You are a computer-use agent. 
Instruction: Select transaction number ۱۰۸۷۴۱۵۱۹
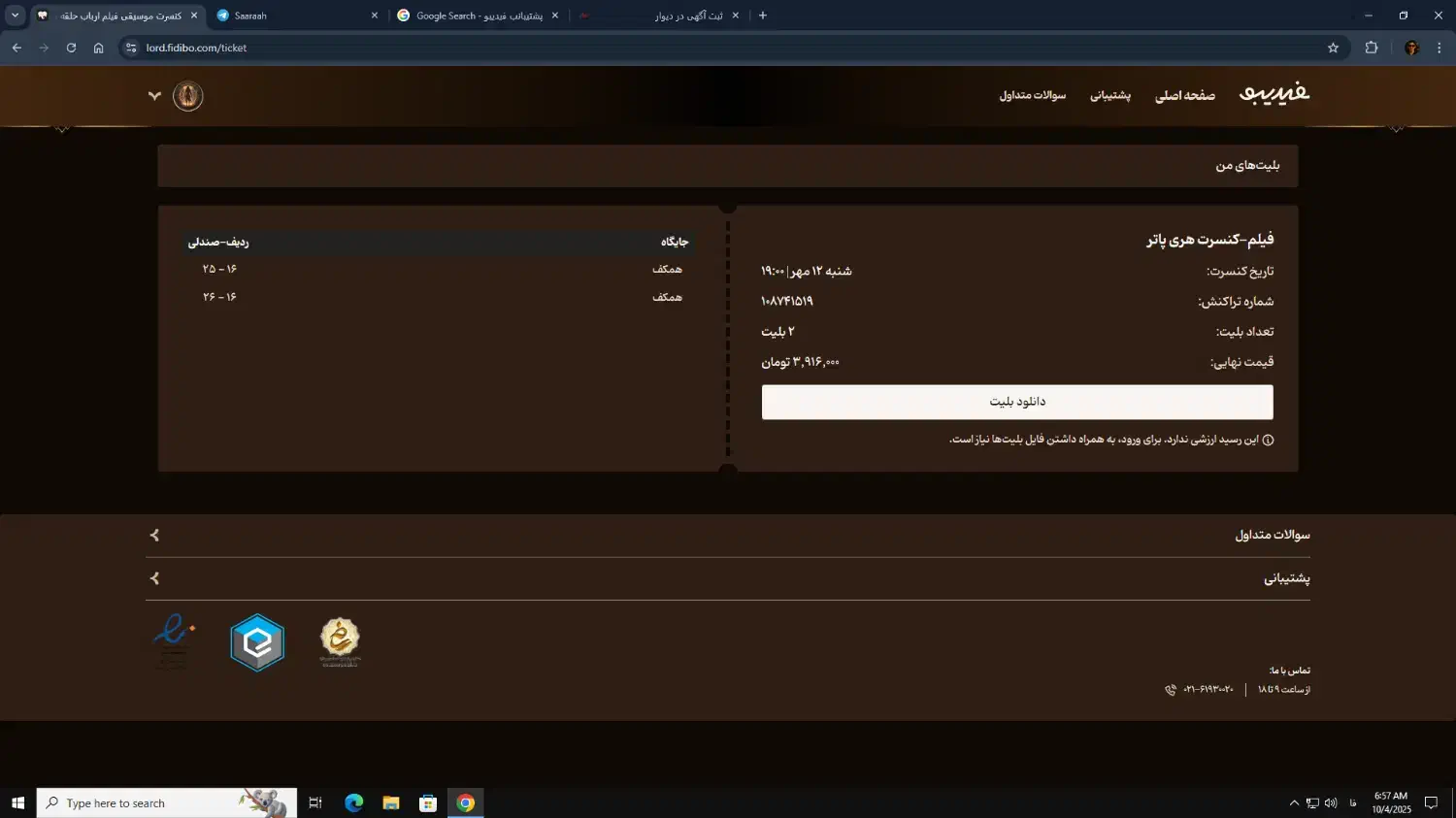[x=787, y=301]
